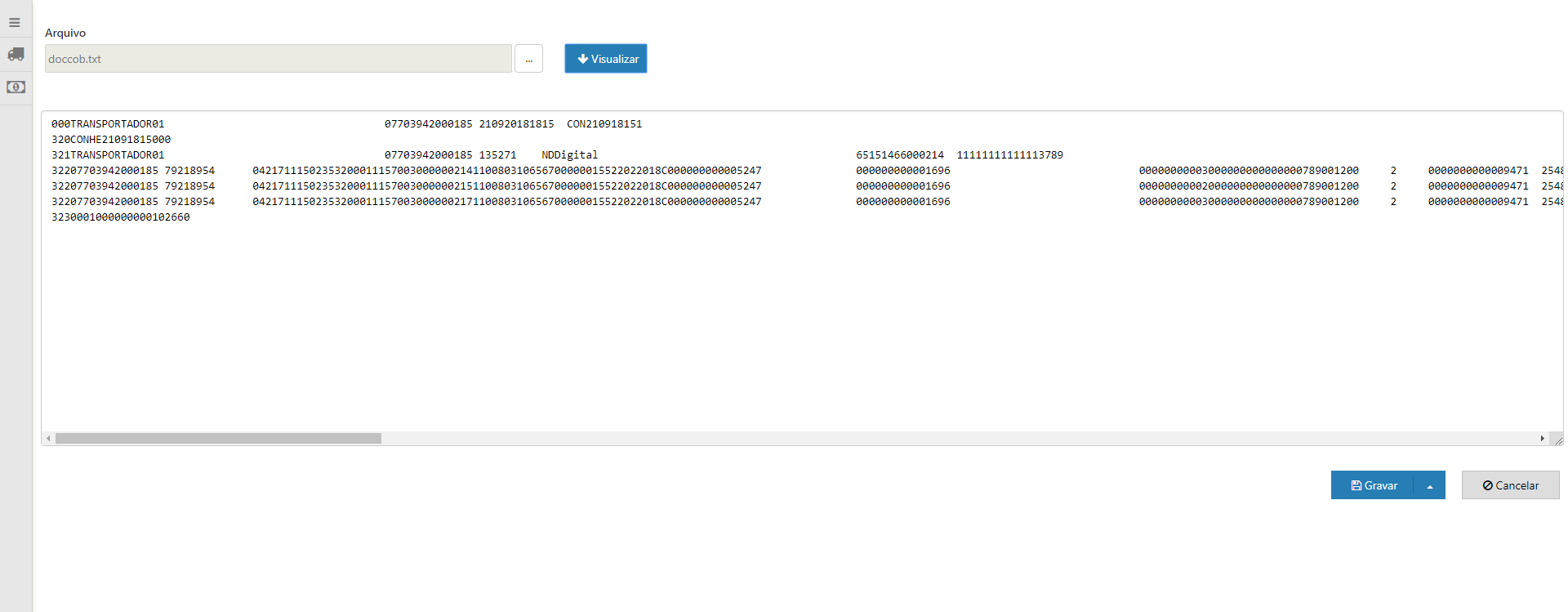Expand the Gravar dropdown arrow
1568x612 pixels.
pos(1430,485)
